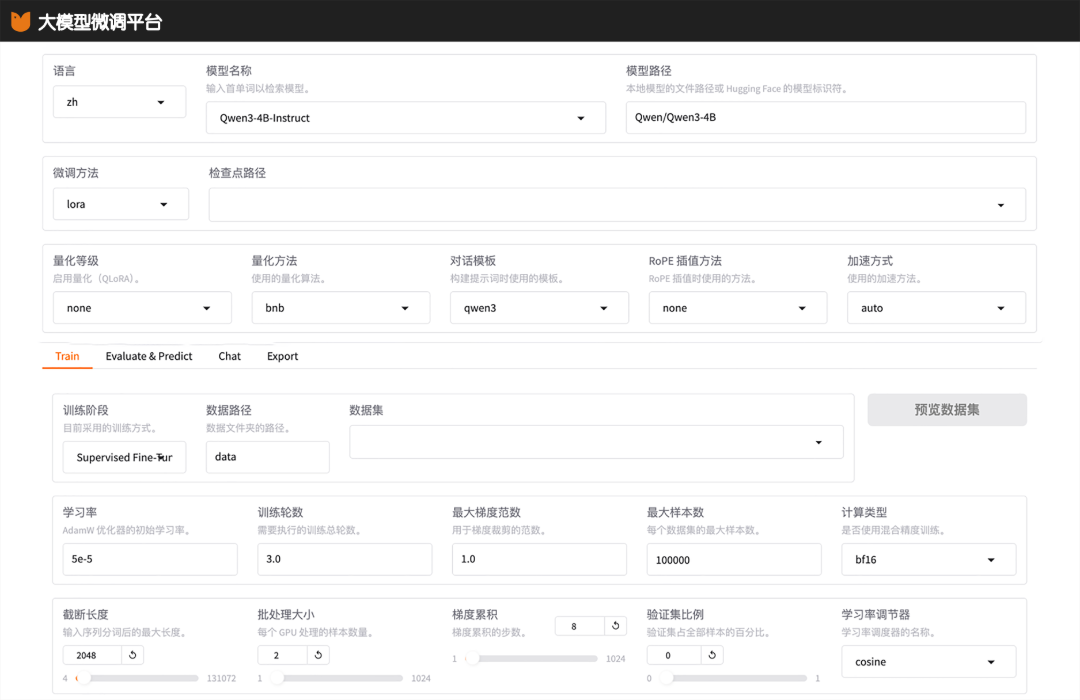The height and width of the screenshot is (700, 1080).
Task: Open the 语言 dropdown showing zh
Action: pyautogui.click(x=119, y=102)
